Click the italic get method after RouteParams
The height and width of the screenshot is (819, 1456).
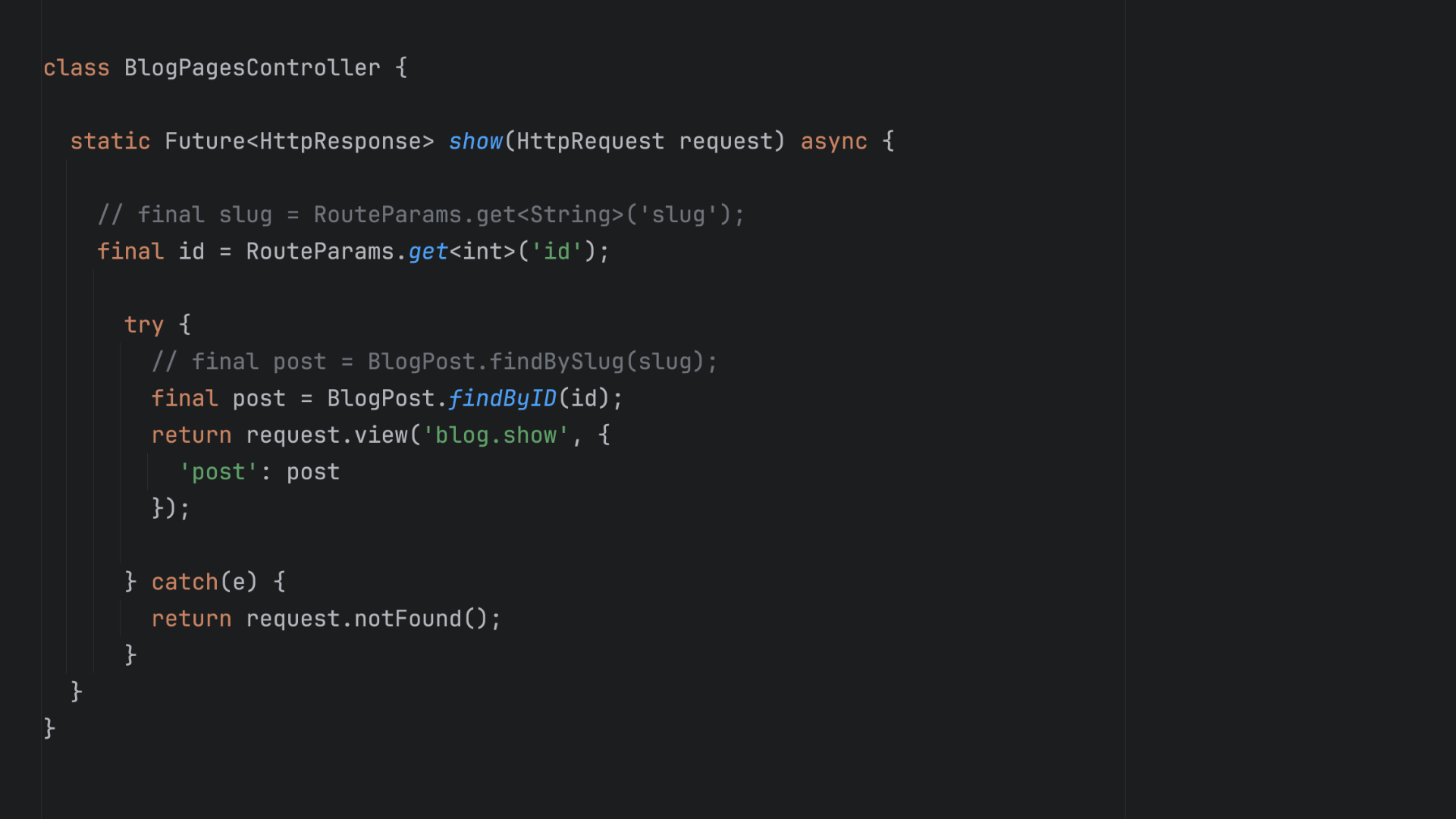(428, 252)
